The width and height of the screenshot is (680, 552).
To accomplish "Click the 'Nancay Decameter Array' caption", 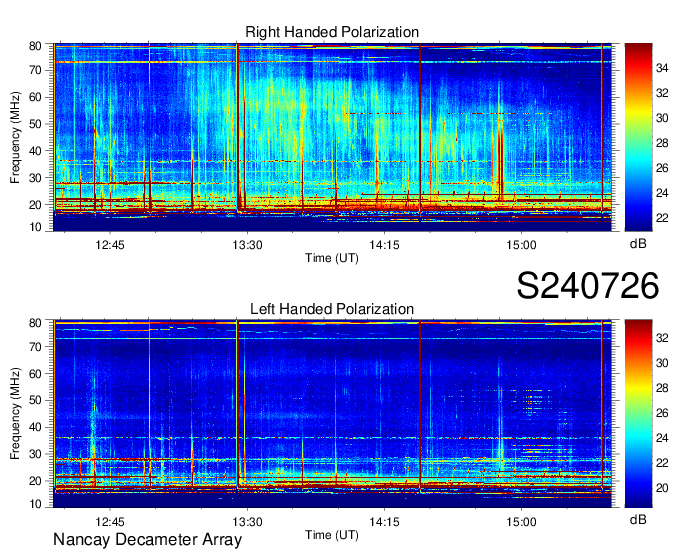I will pos(147,539).
